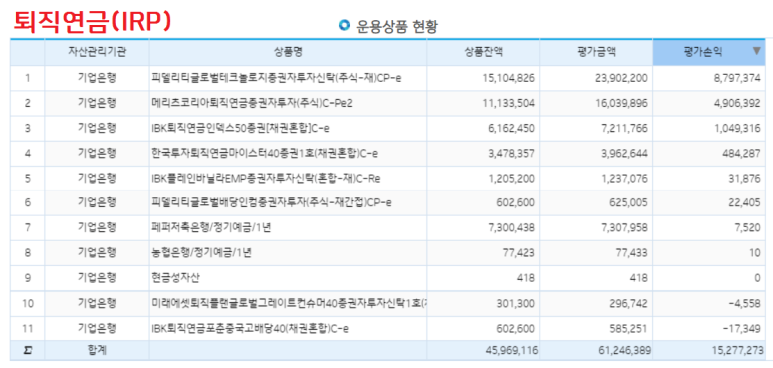Click the sigma total icon
The image size is (773, 368).
pos(27,351)
